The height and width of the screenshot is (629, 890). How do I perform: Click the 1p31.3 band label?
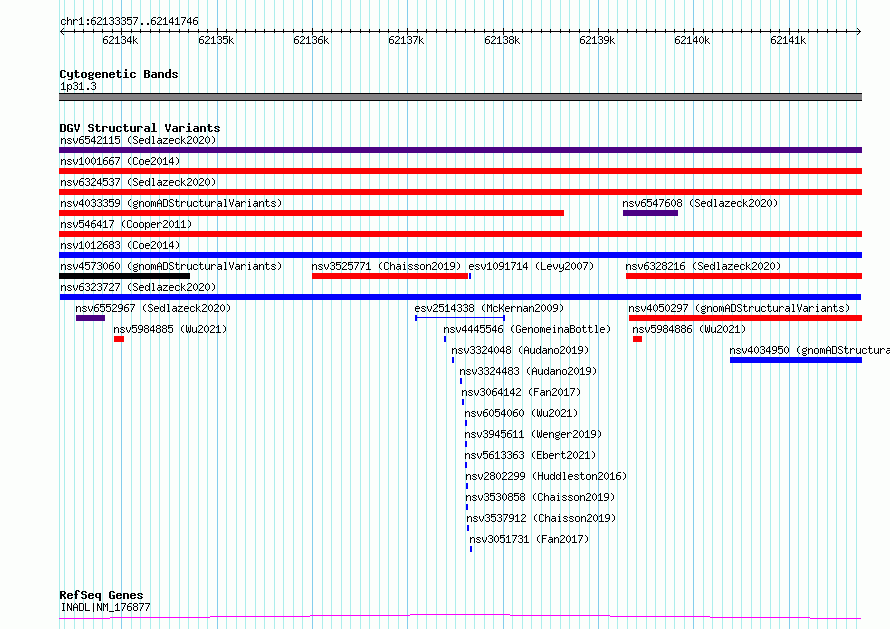[x=78, y=86]
